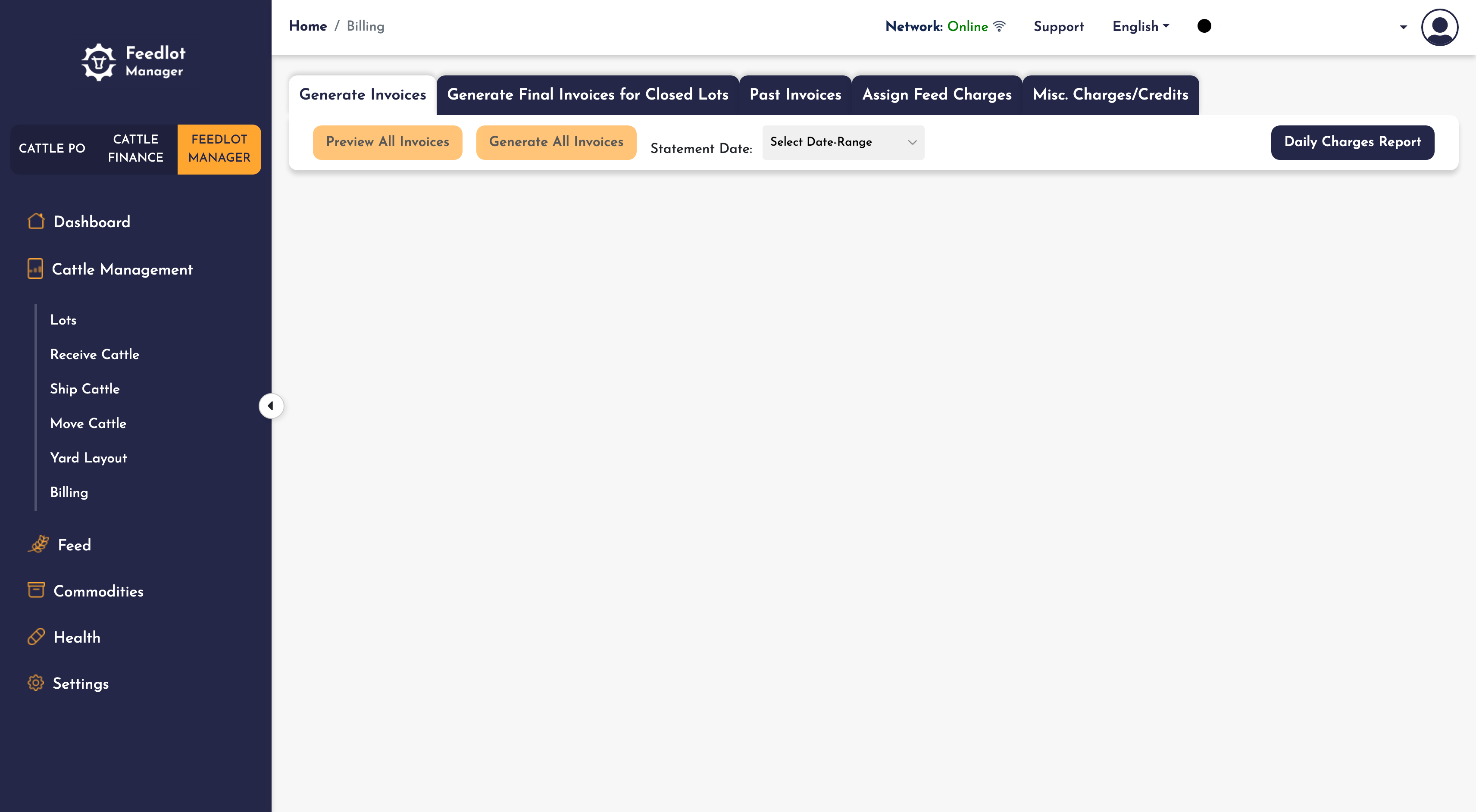Open the Feed menu

(74, 545)
